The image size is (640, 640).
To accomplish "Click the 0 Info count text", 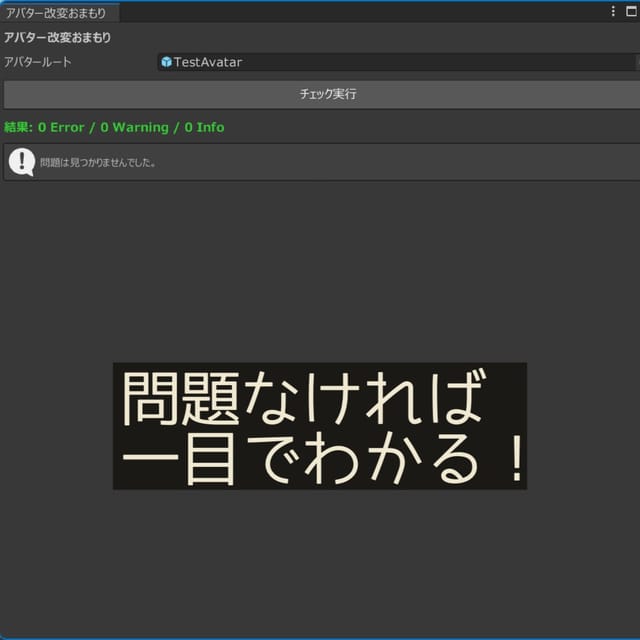I will click(x=204, y=127).
